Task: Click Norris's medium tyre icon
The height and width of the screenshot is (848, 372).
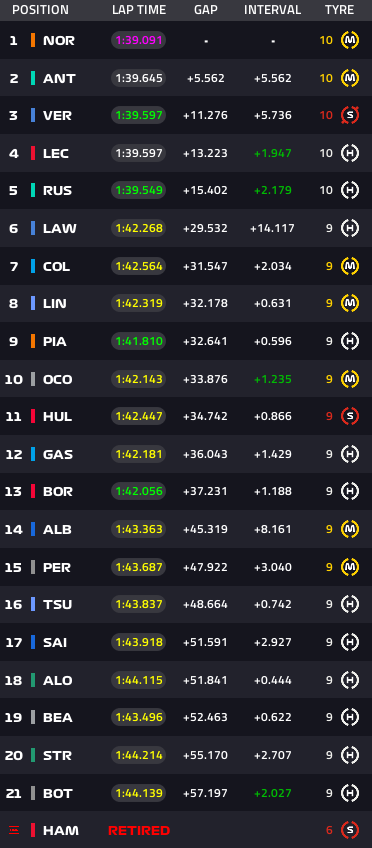Action: 350,40
